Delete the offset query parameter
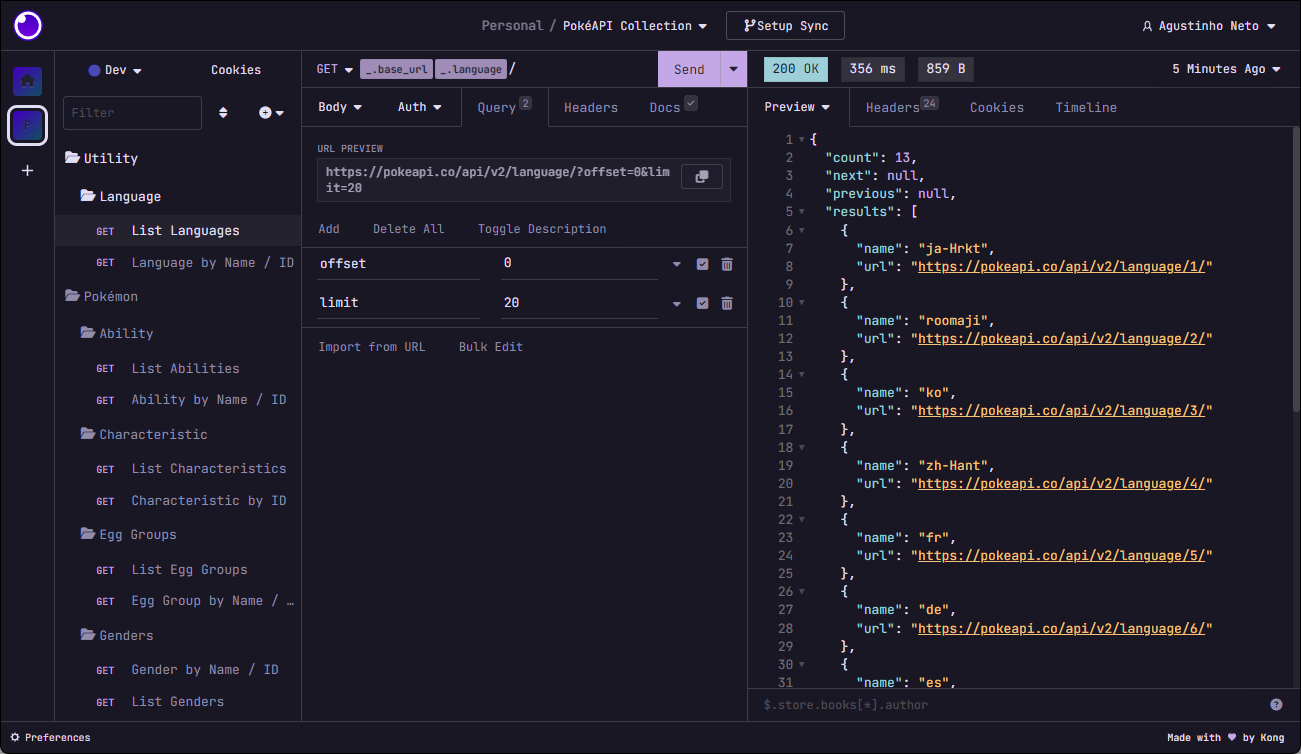Screen dimensions: 1301x754 [727, 264]
